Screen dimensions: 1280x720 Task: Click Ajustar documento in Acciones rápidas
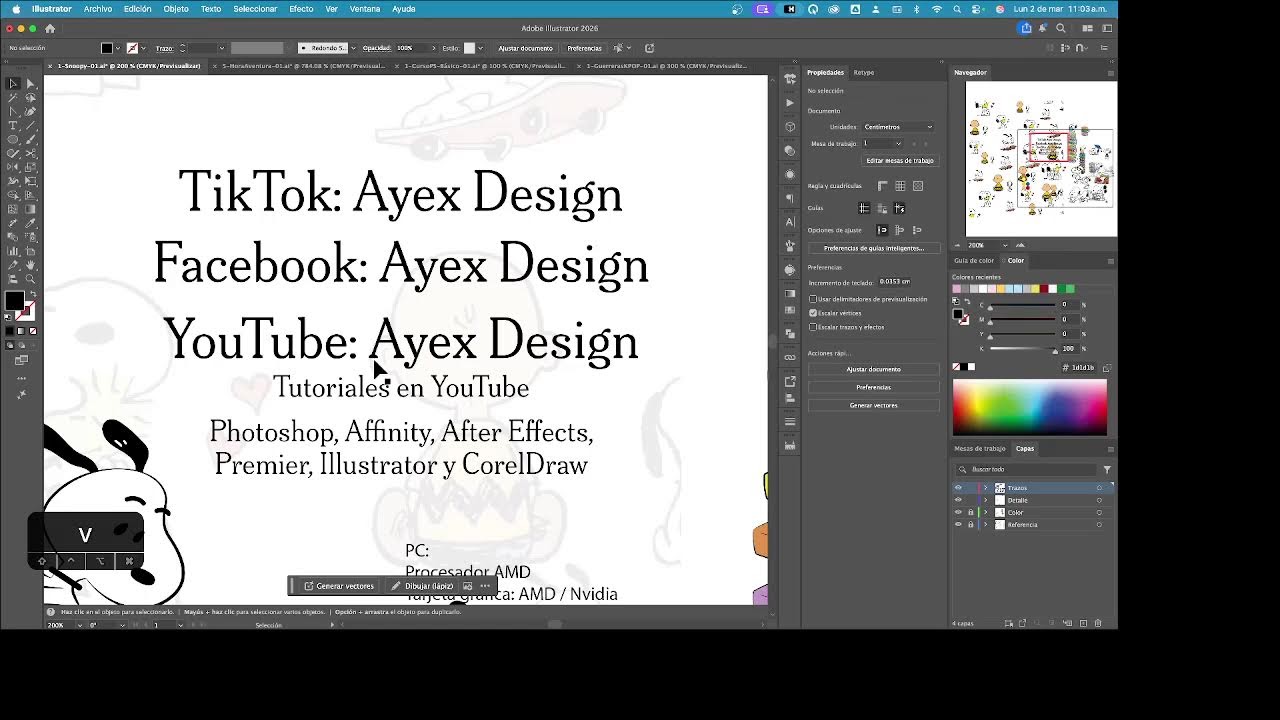click(x=874, y=369)
